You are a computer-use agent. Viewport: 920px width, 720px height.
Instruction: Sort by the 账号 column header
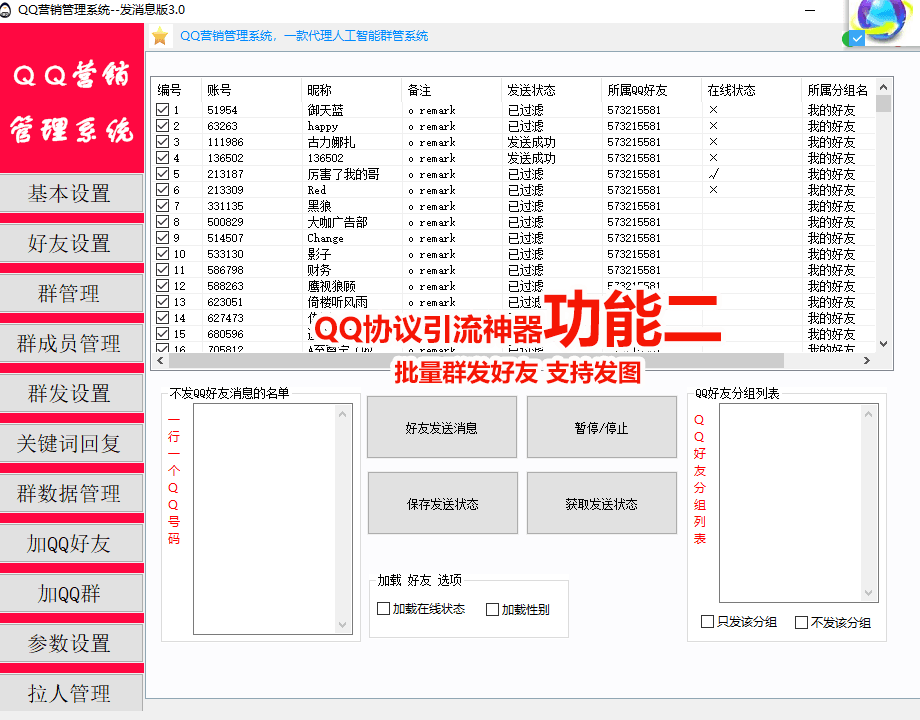251,90
